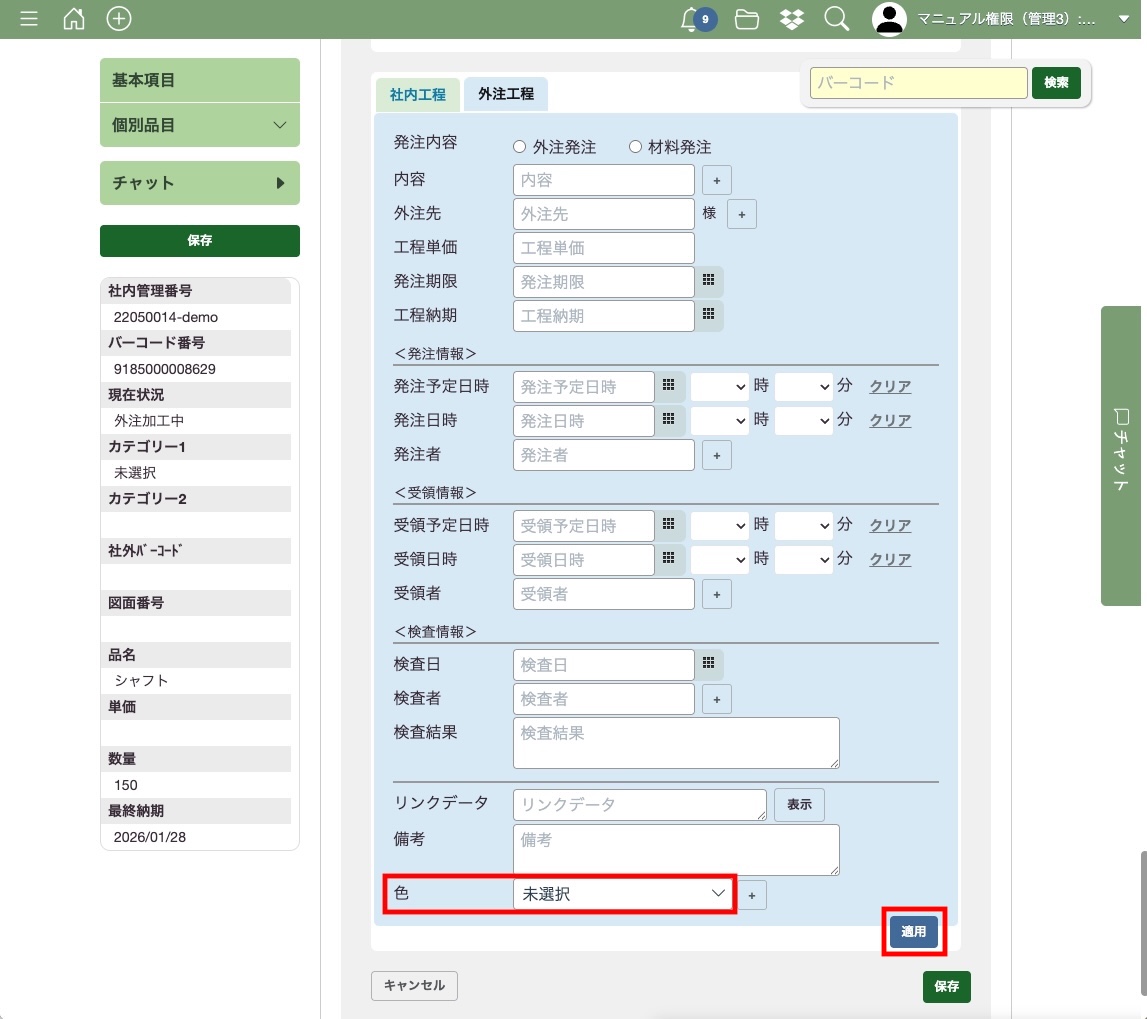Switch to the 外注工程 tab
The height and width of the screenshot is (1019, 1147).
(506, 94)
